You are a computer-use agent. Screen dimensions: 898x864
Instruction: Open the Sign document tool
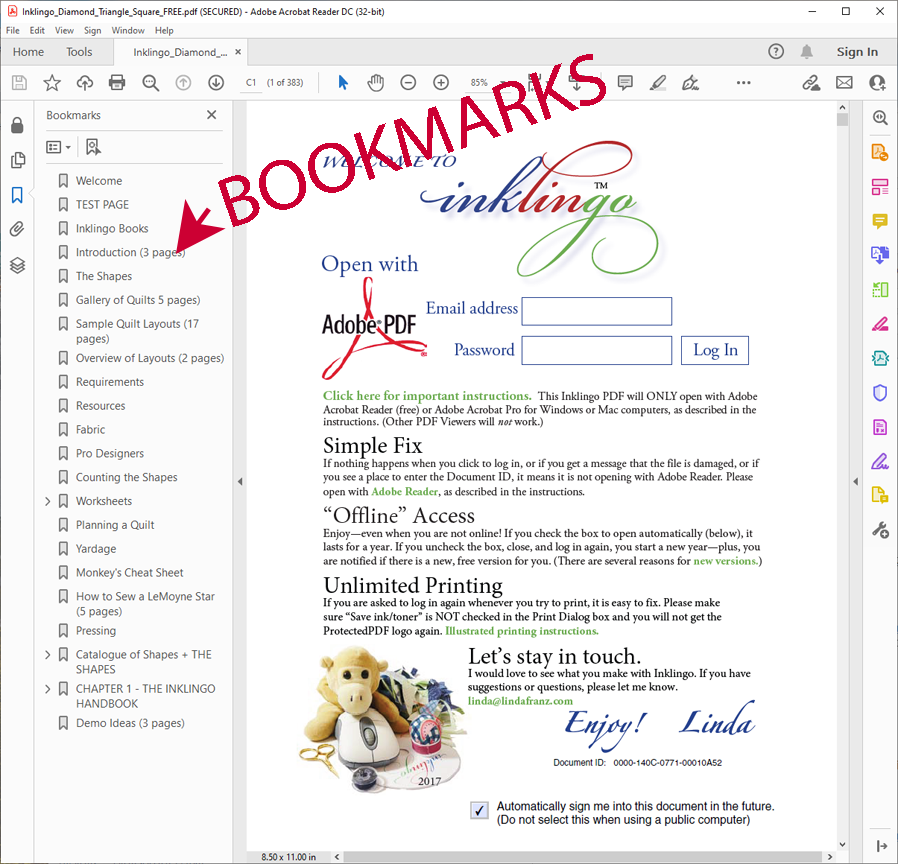click(691, 83)
